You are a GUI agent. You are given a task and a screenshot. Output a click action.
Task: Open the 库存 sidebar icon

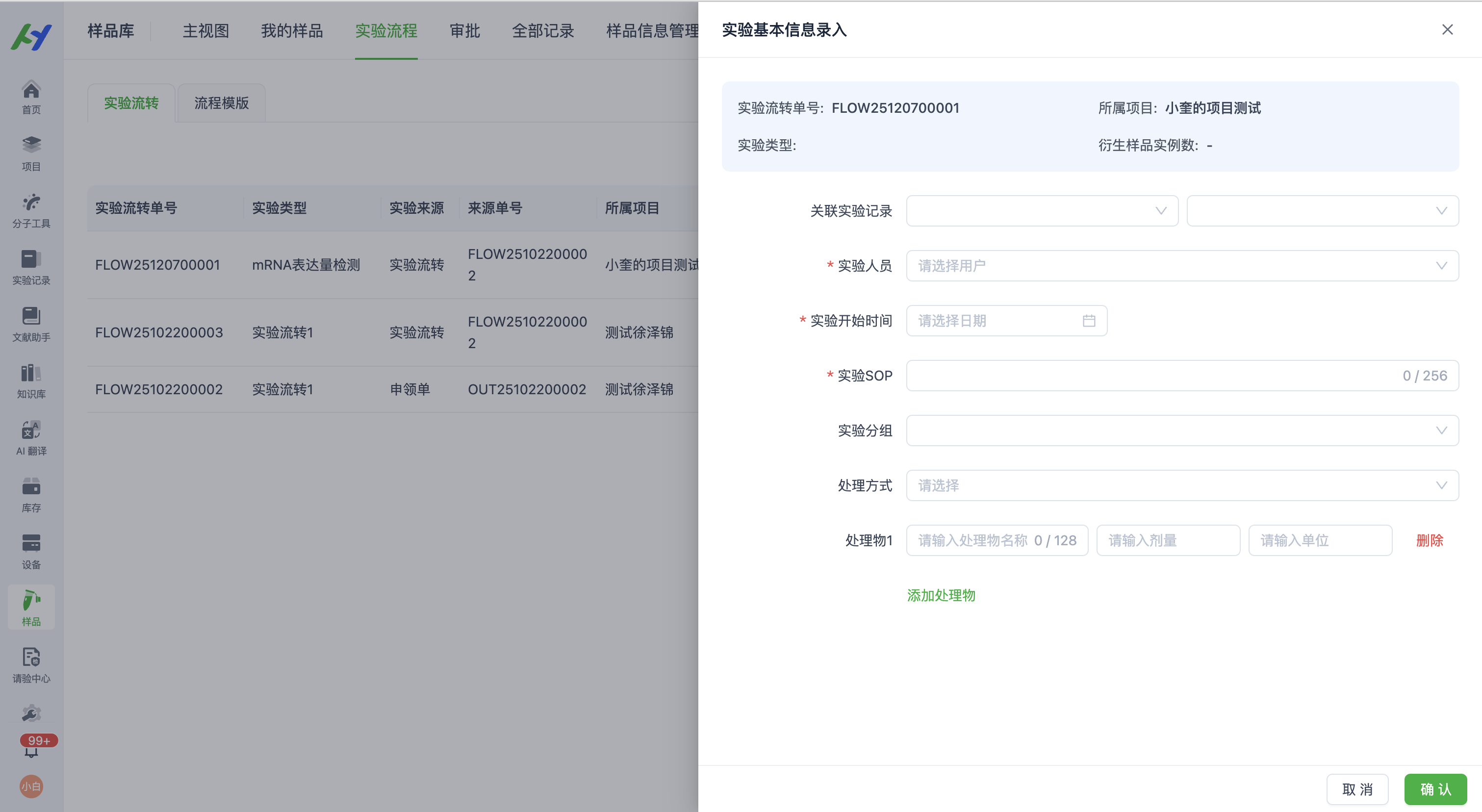click(31, 488)
